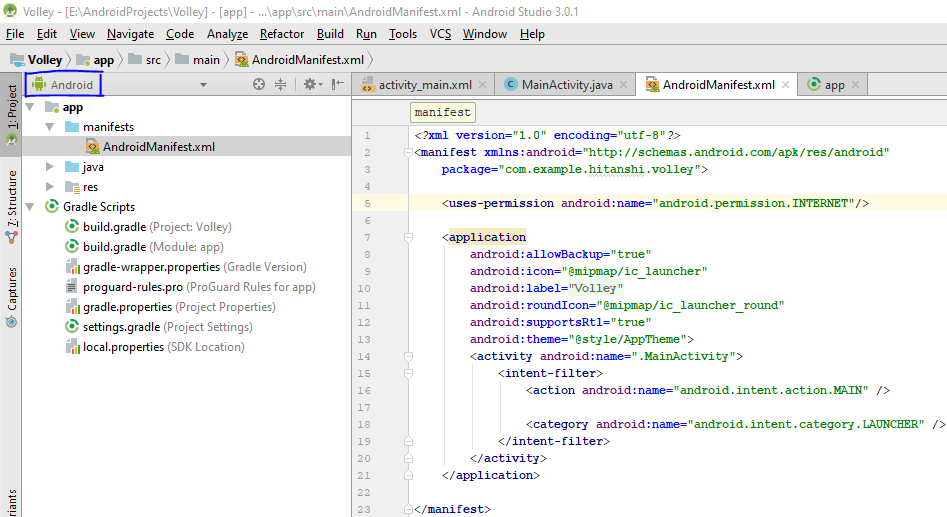Fold the manifest tag in gutter
The image size is (947, 517).
[x=408, y=153]
